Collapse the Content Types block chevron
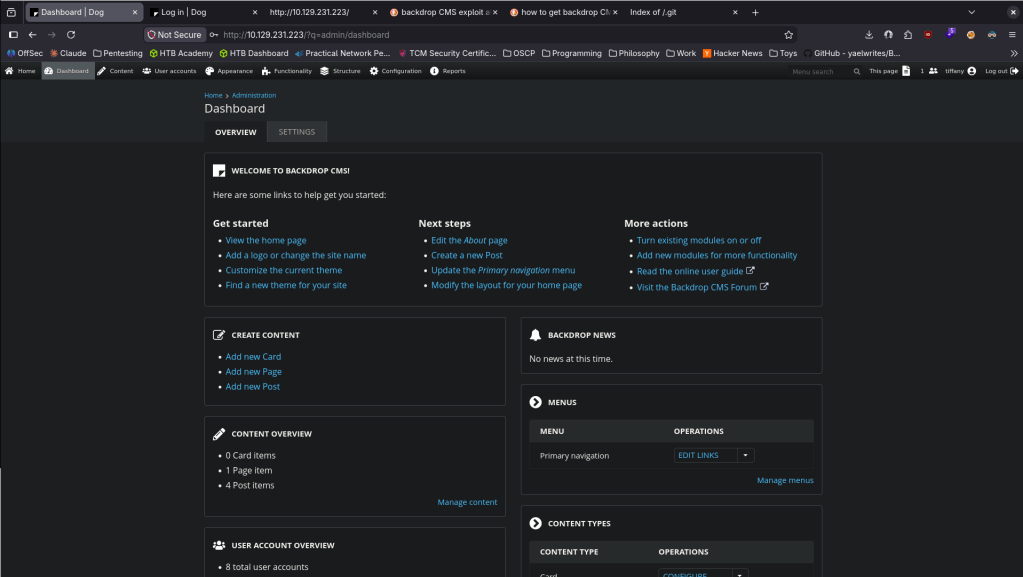 point(536,523)
